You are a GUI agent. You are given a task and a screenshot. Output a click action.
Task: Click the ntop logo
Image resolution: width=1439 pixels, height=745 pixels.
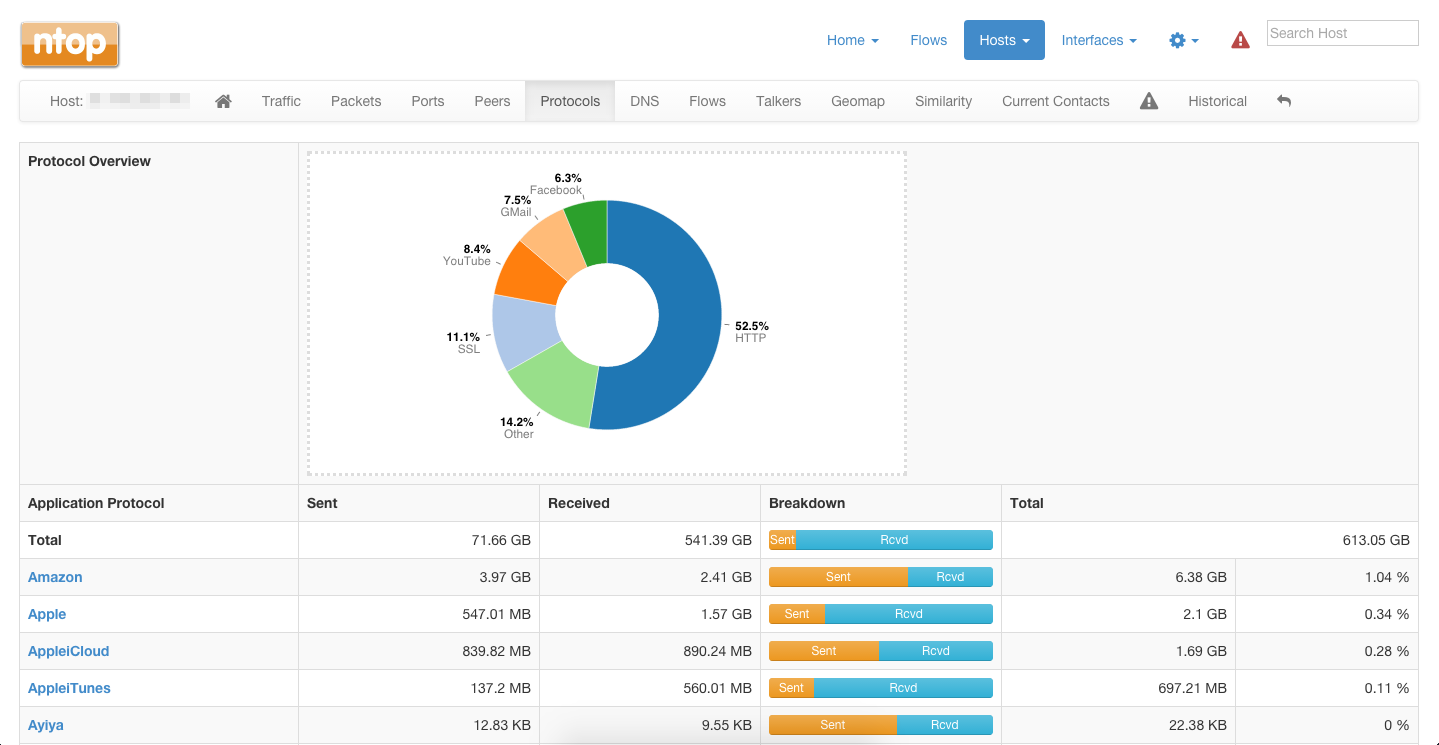point(70,45)
